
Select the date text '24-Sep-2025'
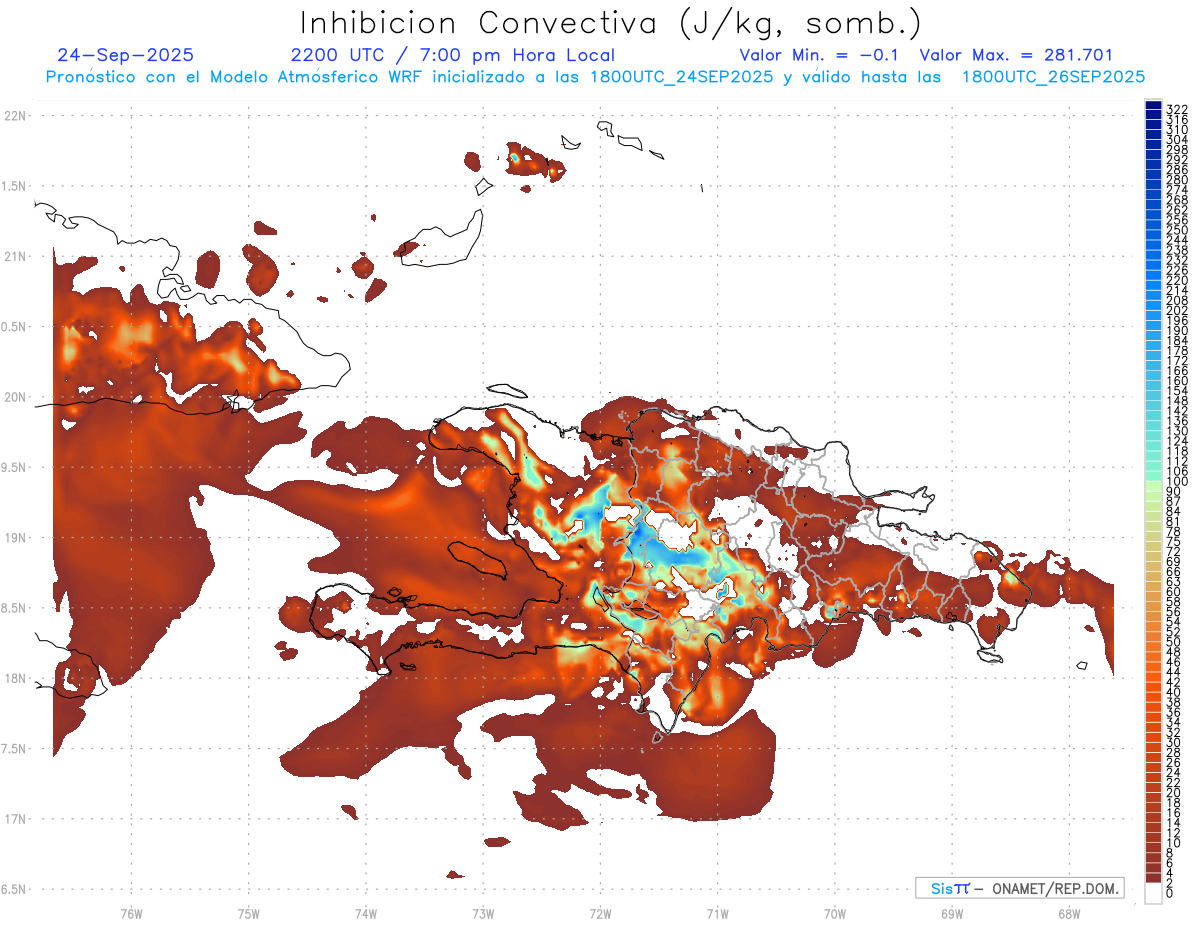[126, 55]
